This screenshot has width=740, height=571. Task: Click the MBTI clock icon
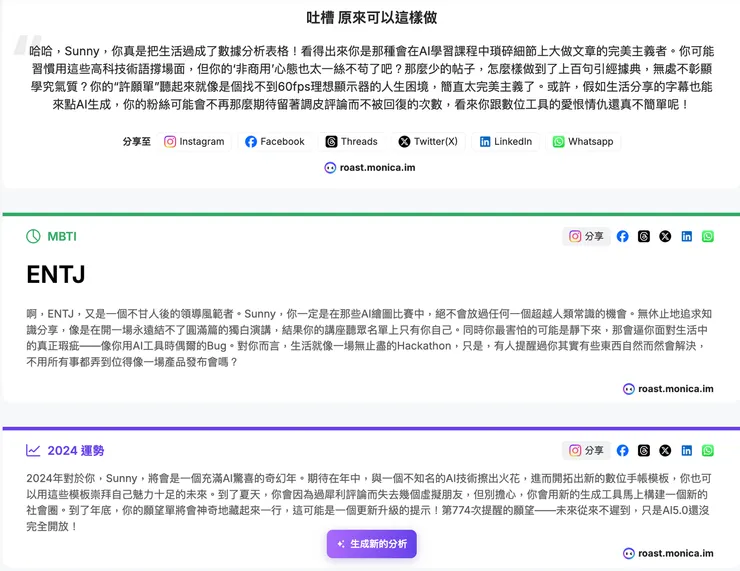(33, 236)
